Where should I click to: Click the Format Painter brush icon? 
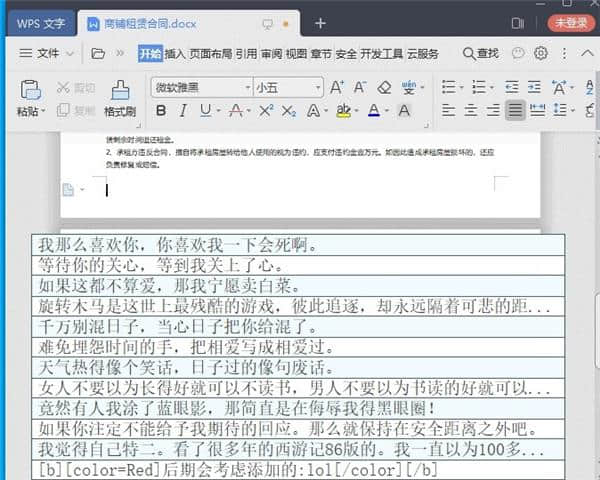click(x=119, y=91)
